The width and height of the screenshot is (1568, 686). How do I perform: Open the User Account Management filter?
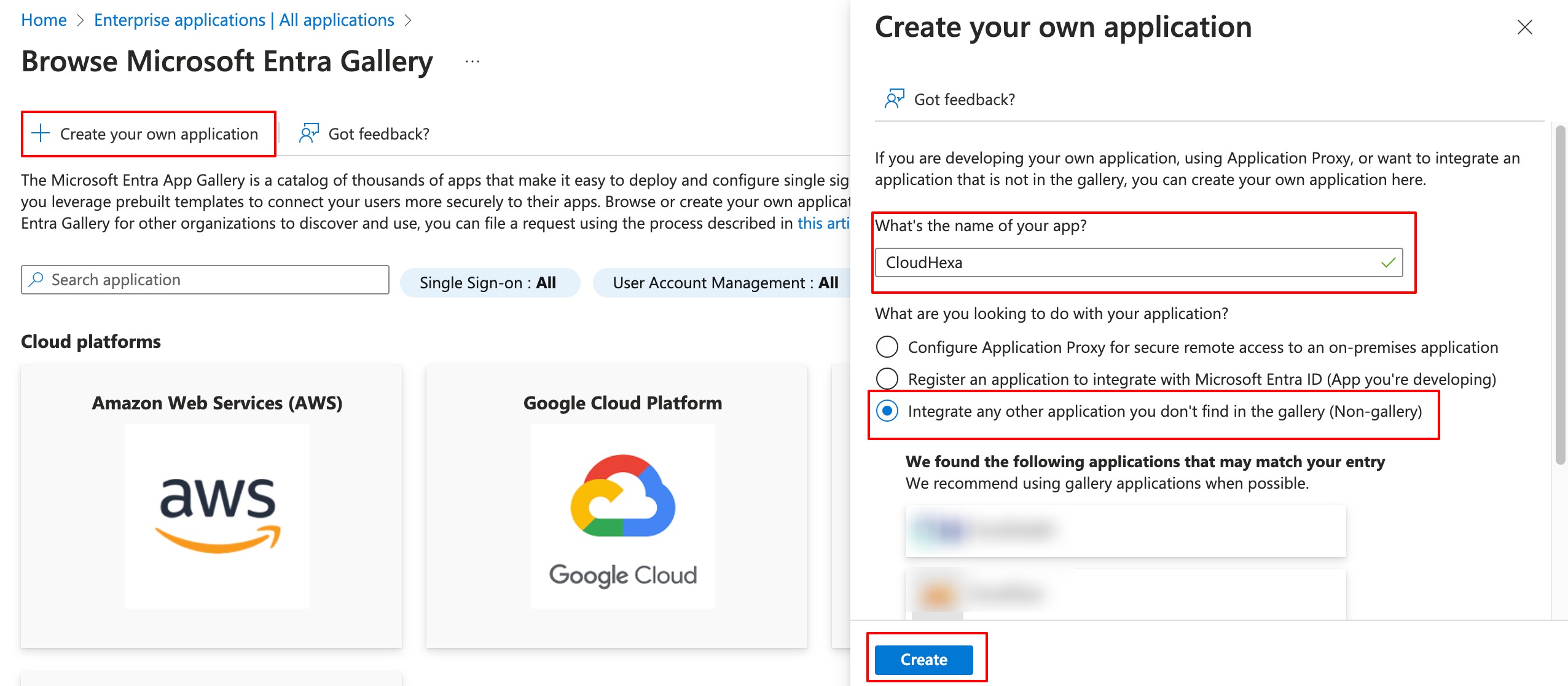coord(724,283)
